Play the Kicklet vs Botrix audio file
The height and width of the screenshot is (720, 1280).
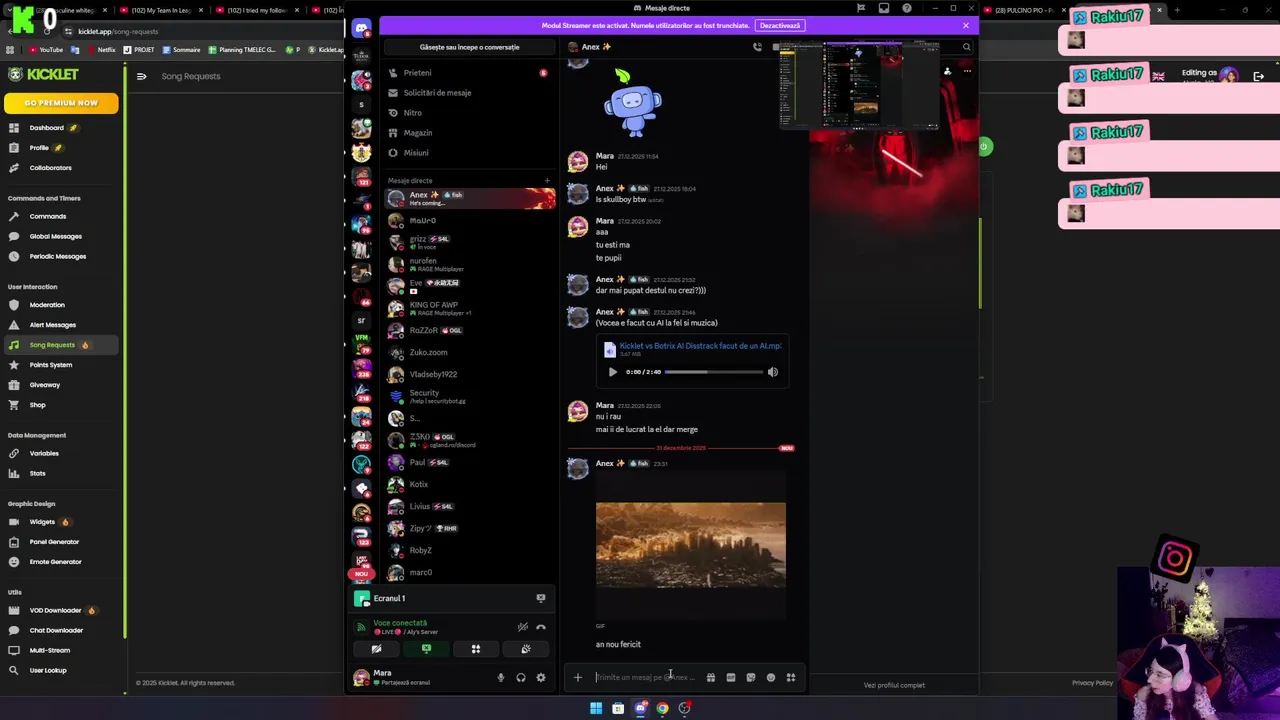coord(613,372)
